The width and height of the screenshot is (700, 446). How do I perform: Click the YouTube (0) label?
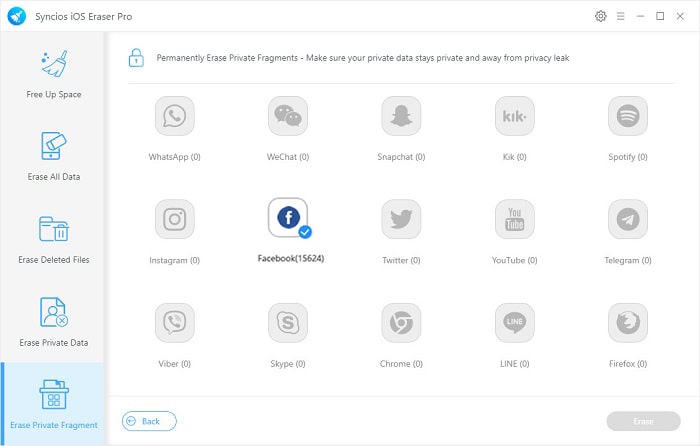point(515,260)
